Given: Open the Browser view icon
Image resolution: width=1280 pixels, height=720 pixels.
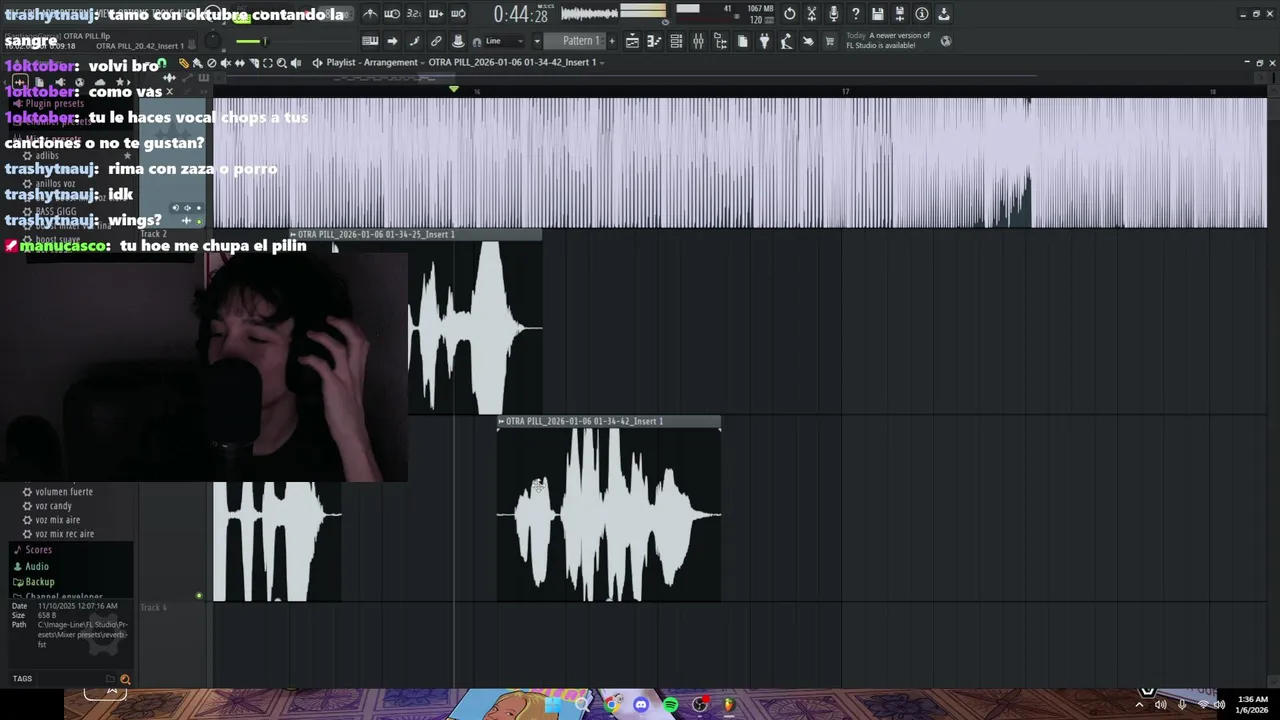Looking at the screenshot, I should point(720,41).
